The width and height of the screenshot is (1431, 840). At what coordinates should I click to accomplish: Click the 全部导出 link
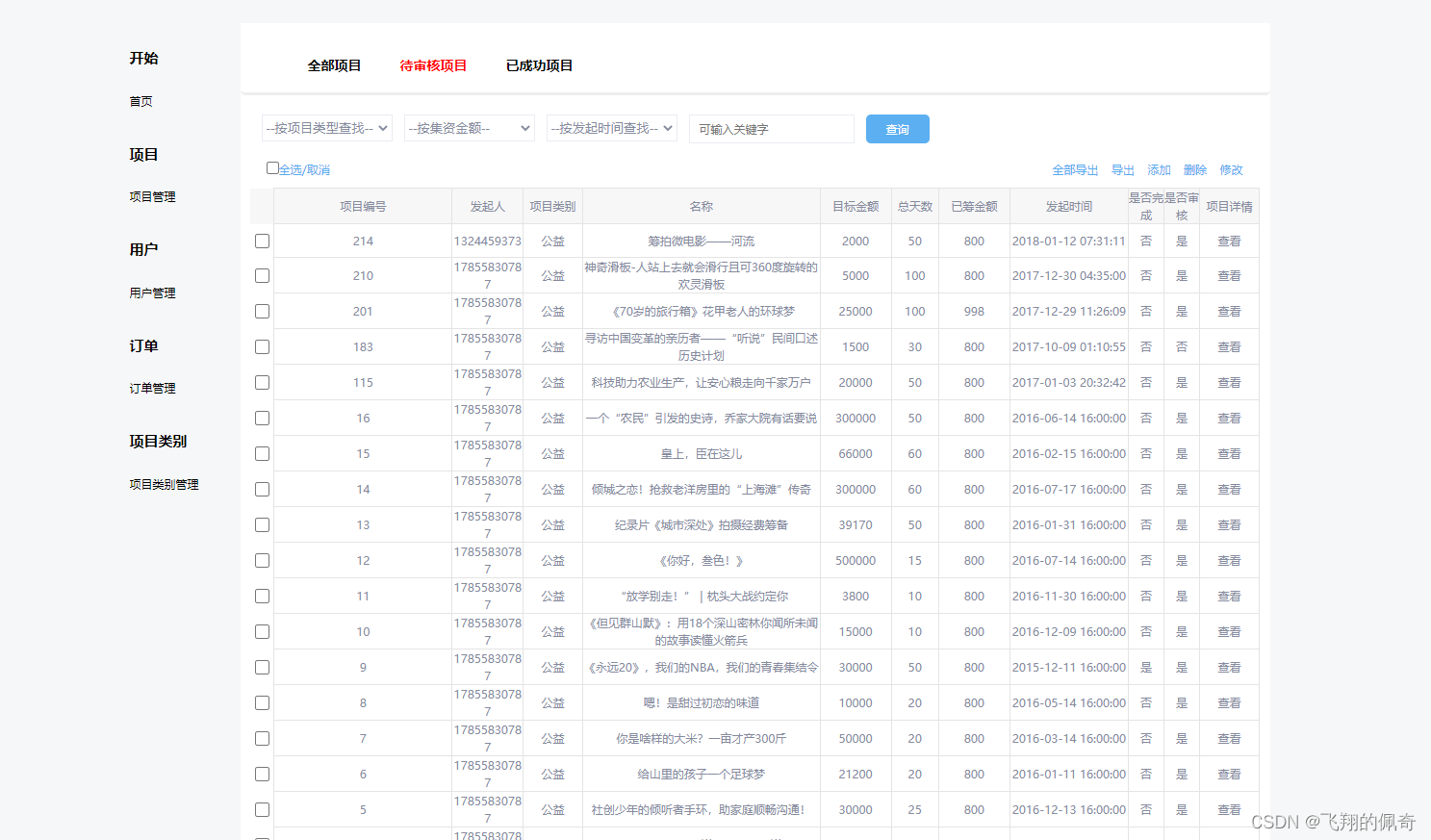point(1075,169)
